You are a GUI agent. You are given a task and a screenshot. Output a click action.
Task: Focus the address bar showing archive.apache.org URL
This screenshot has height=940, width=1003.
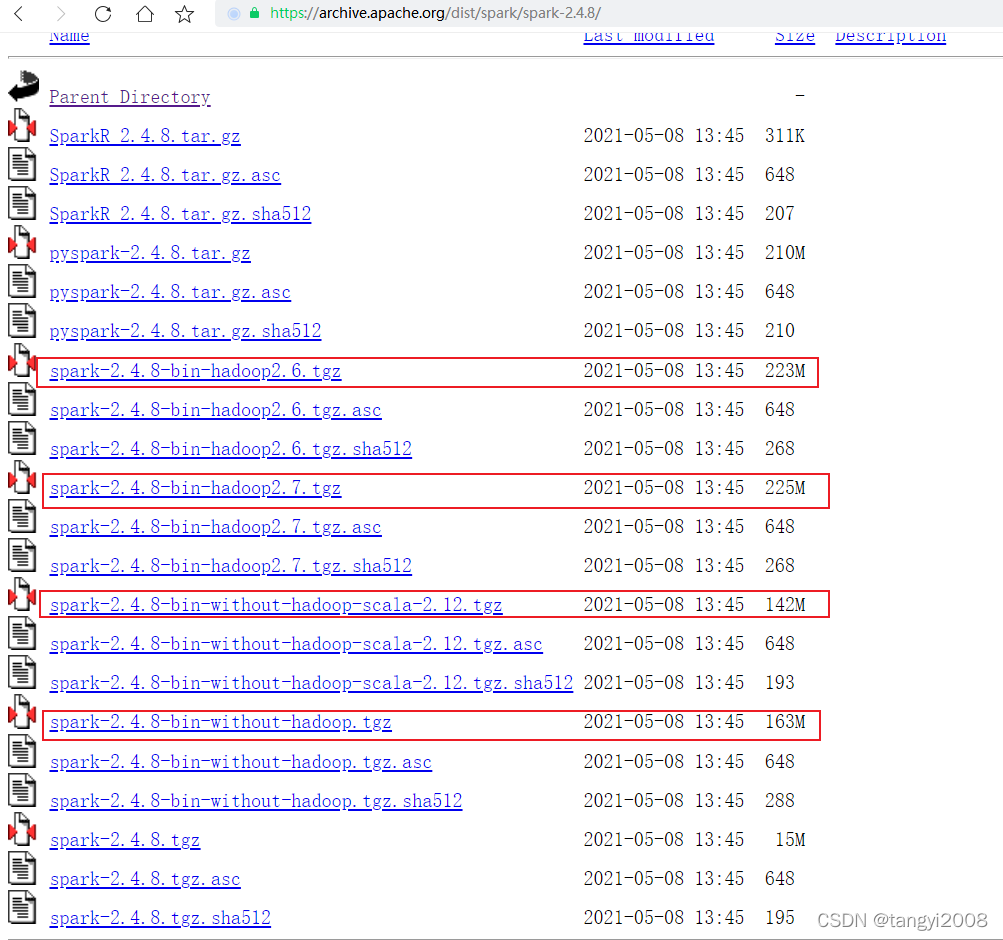[608, 13]
